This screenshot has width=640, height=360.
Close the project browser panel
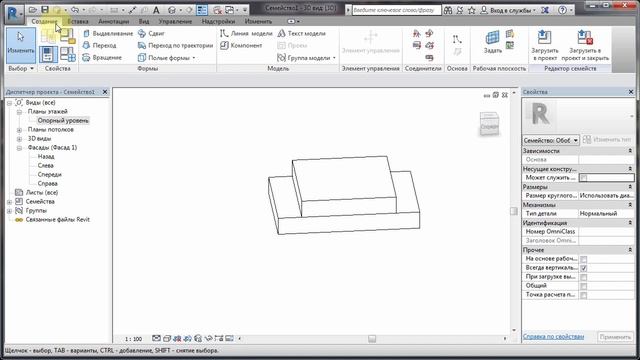(105, 92)
